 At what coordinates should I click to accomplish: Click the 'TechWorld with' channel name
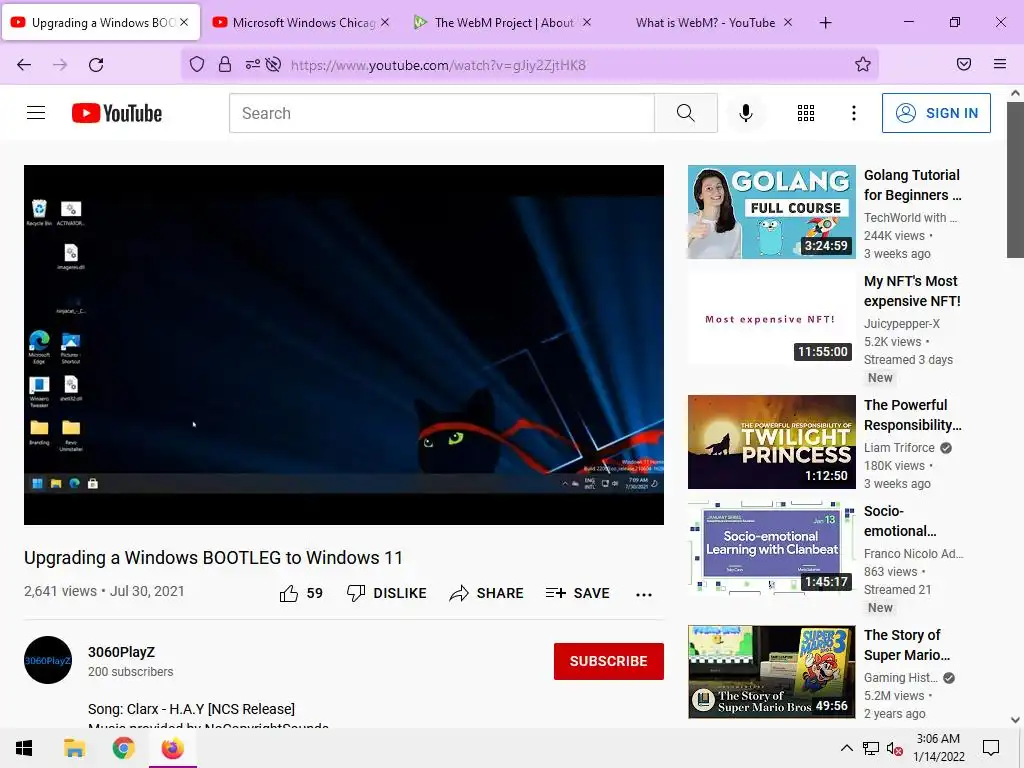click(910, 218)
